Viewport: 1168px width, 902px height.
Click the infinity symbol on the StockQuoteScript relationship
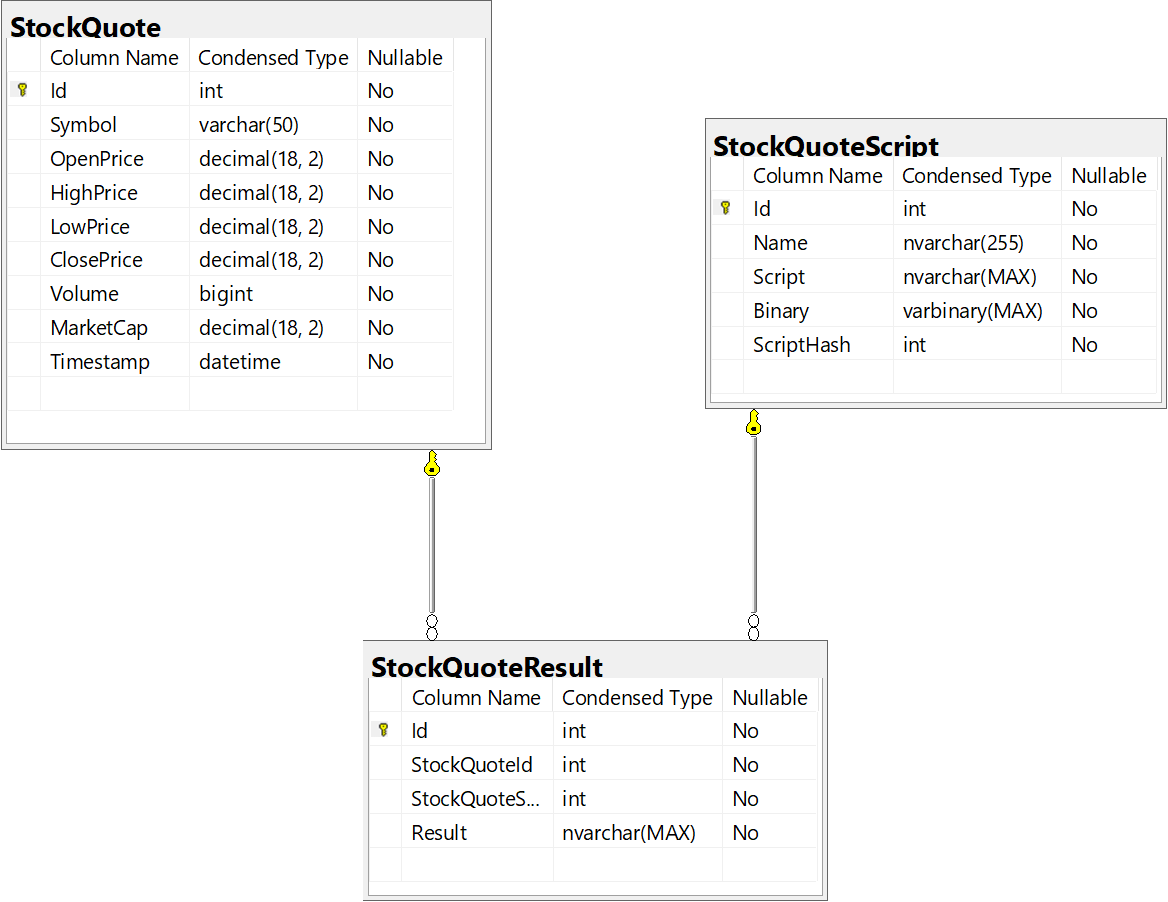753,628
